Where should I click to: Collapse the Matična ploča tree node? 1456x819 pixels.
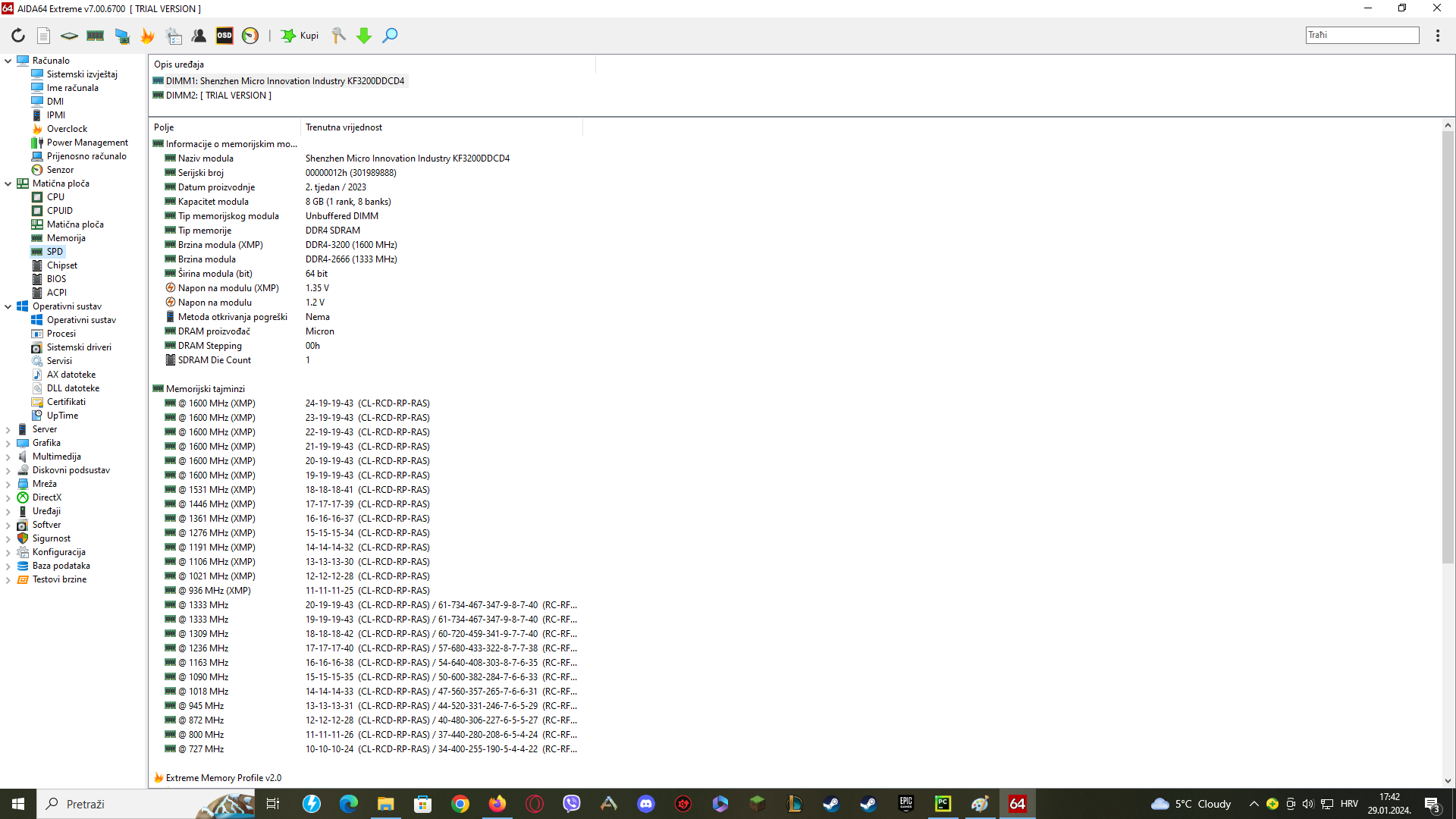[8, 184]
